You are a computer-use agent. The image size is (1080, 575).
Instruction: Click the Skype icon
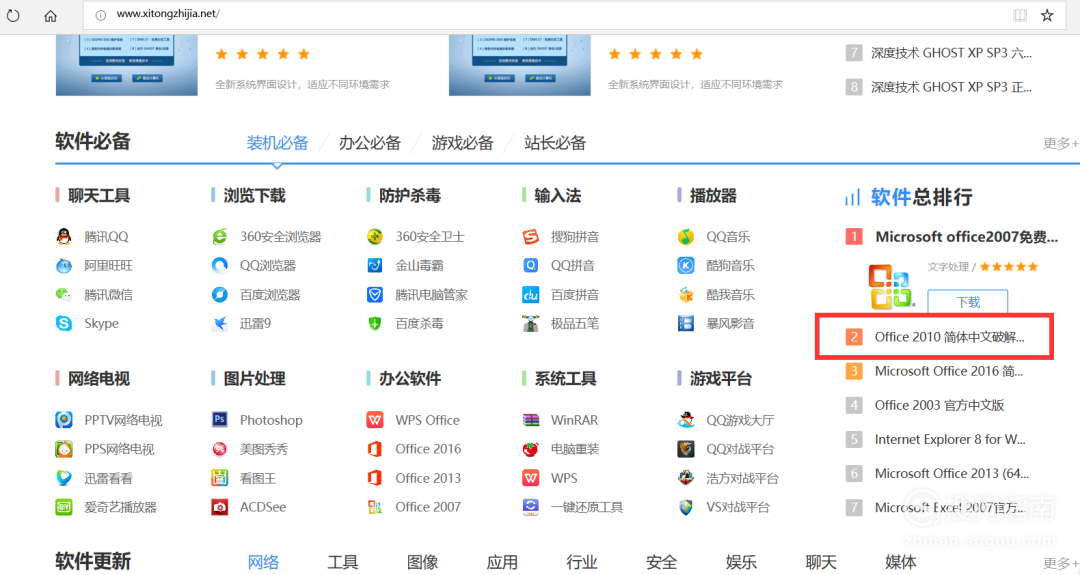click(x=64, y=324)
